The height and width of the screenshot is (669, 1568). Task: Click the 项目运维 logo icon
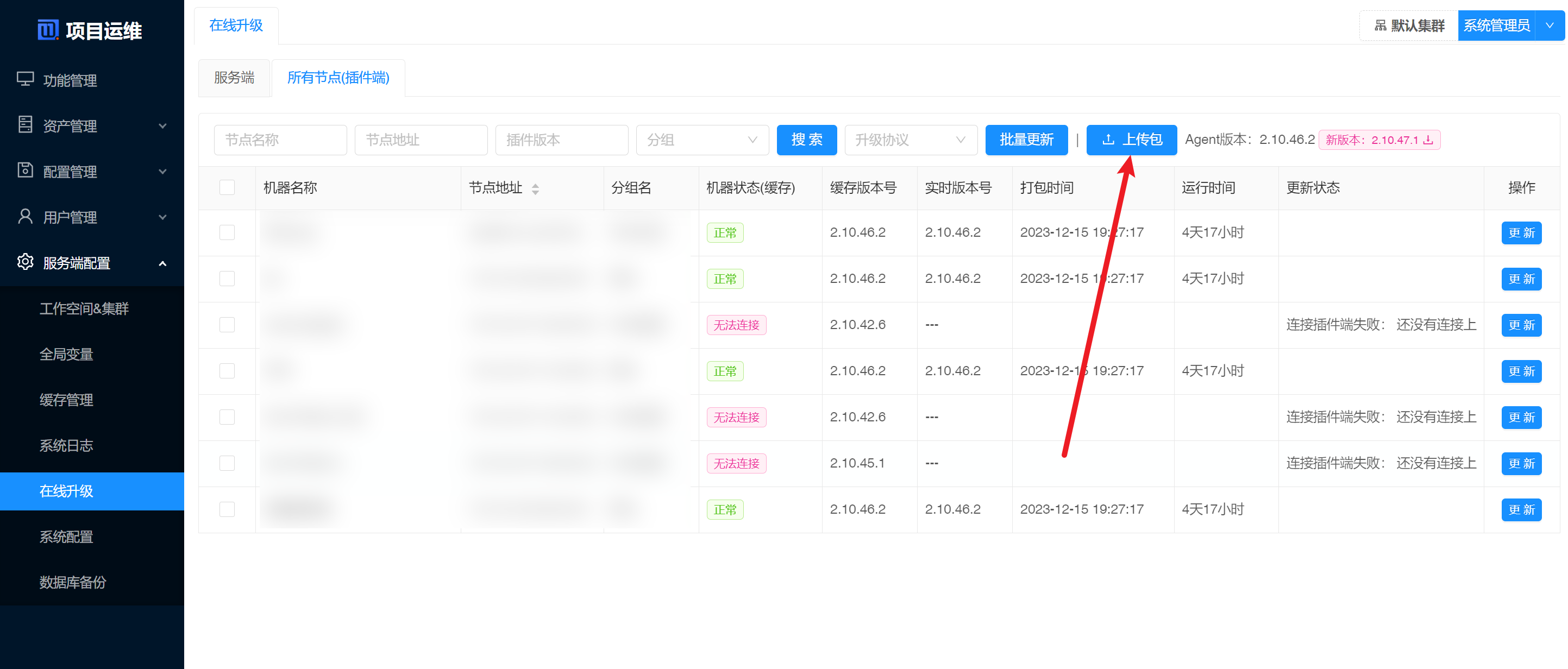(x=48, y=30)
